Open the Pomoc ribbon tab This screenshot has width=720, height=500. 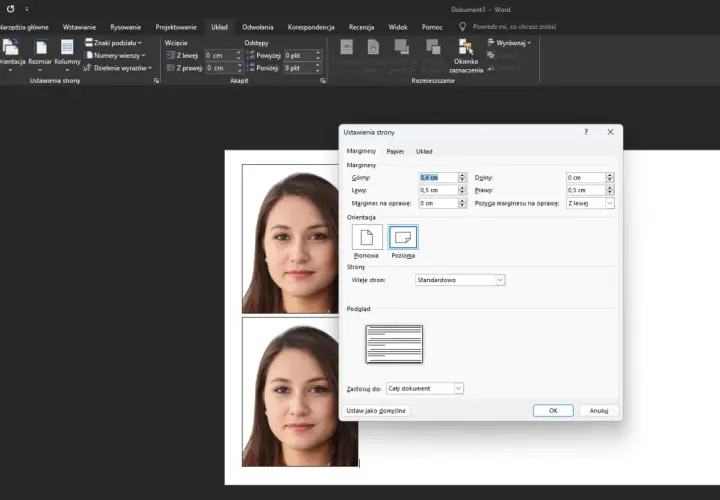(432, 27)
